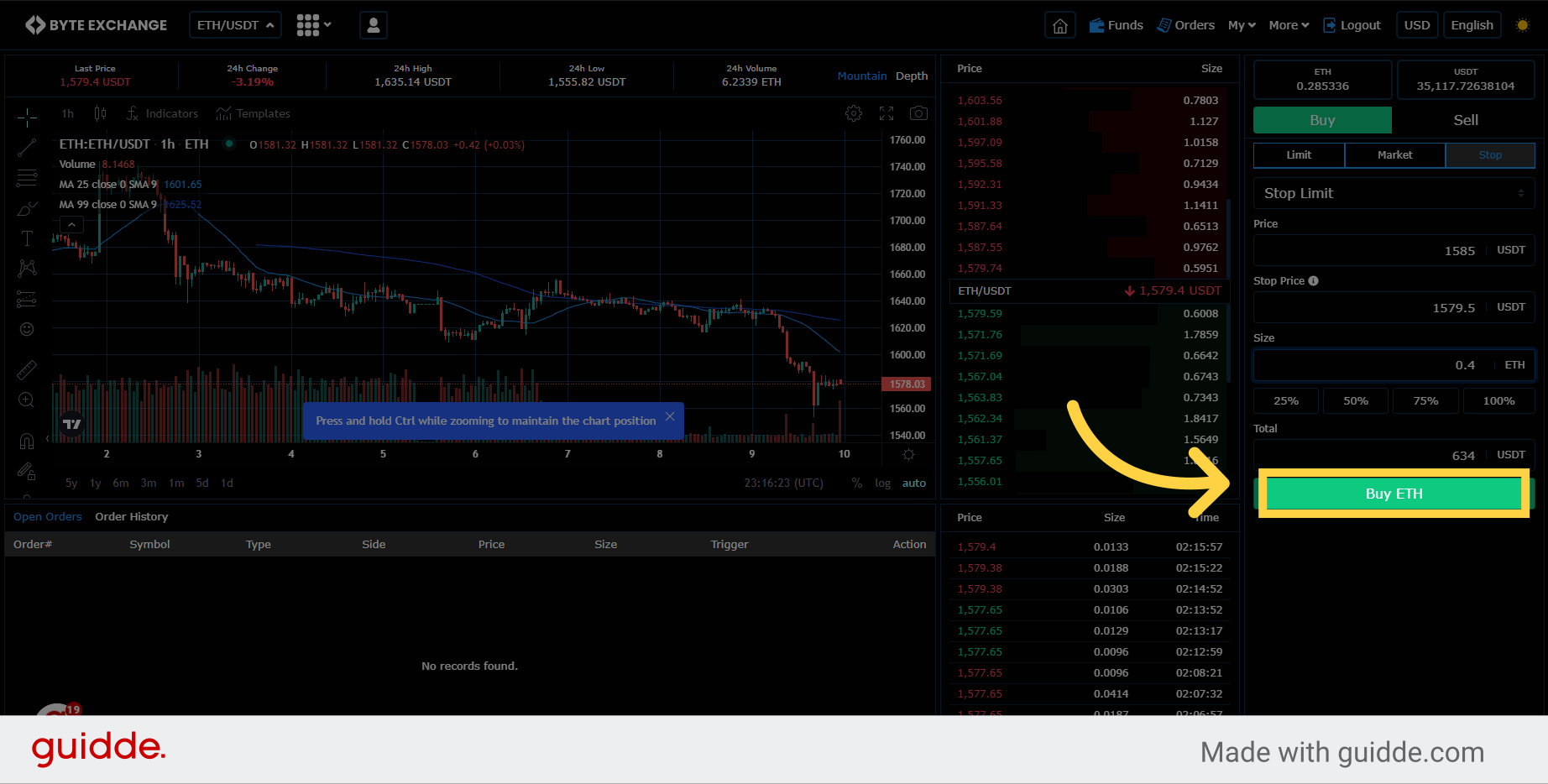
Task: Set order size to 50%
Action: click(1356, 401)
